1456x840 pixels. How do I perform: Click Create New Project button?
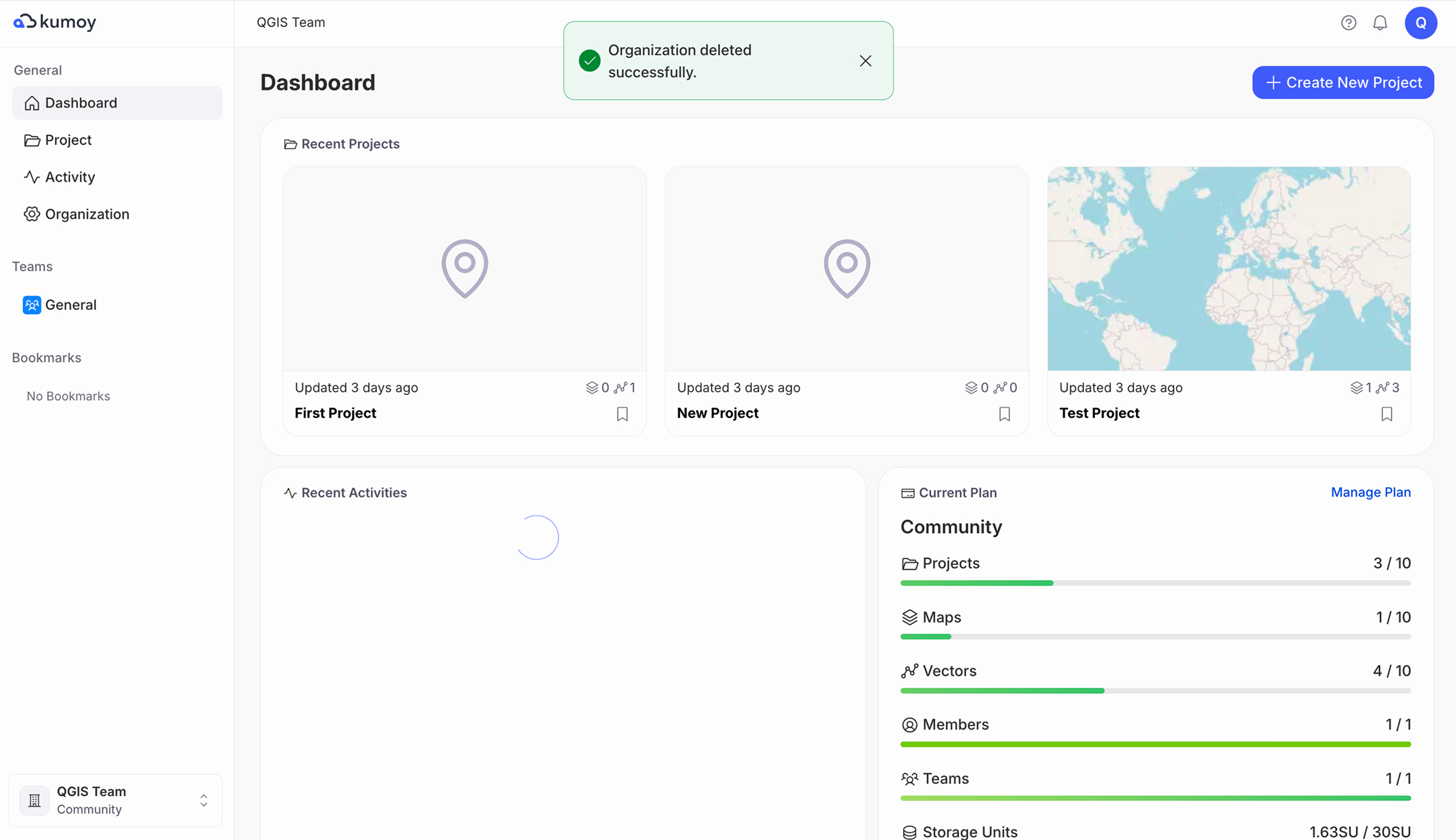click(1343, 83)
